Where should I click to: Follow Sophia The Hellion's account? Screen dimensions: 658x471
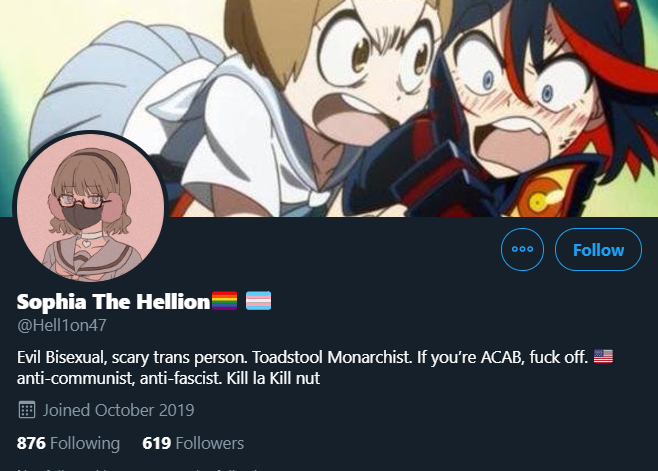pyautogui.click(x=598, y=249)
